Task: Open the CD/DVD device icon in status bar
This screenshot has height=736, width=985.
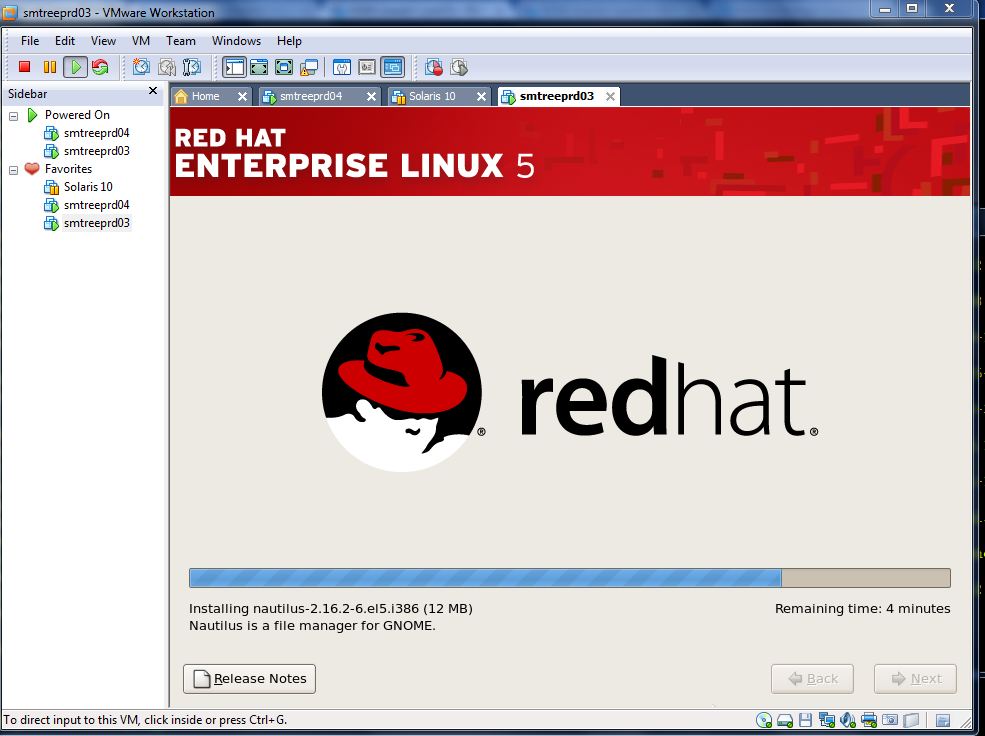Action: [762, 719]
